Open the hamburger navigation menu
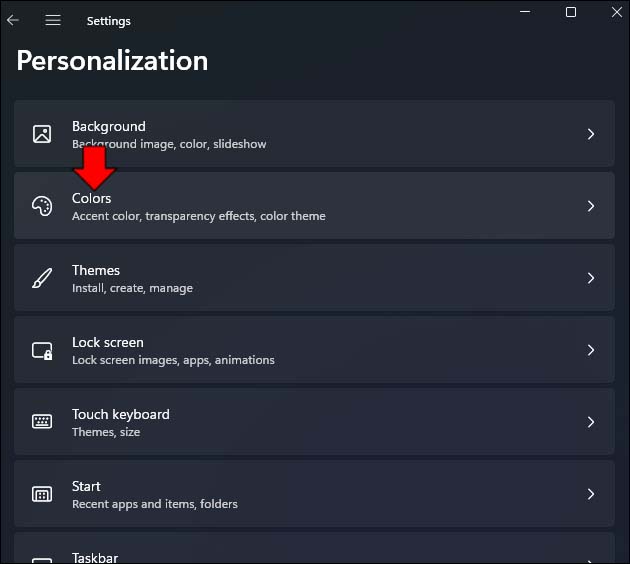630x564 pixels. [x=53, y=20]
